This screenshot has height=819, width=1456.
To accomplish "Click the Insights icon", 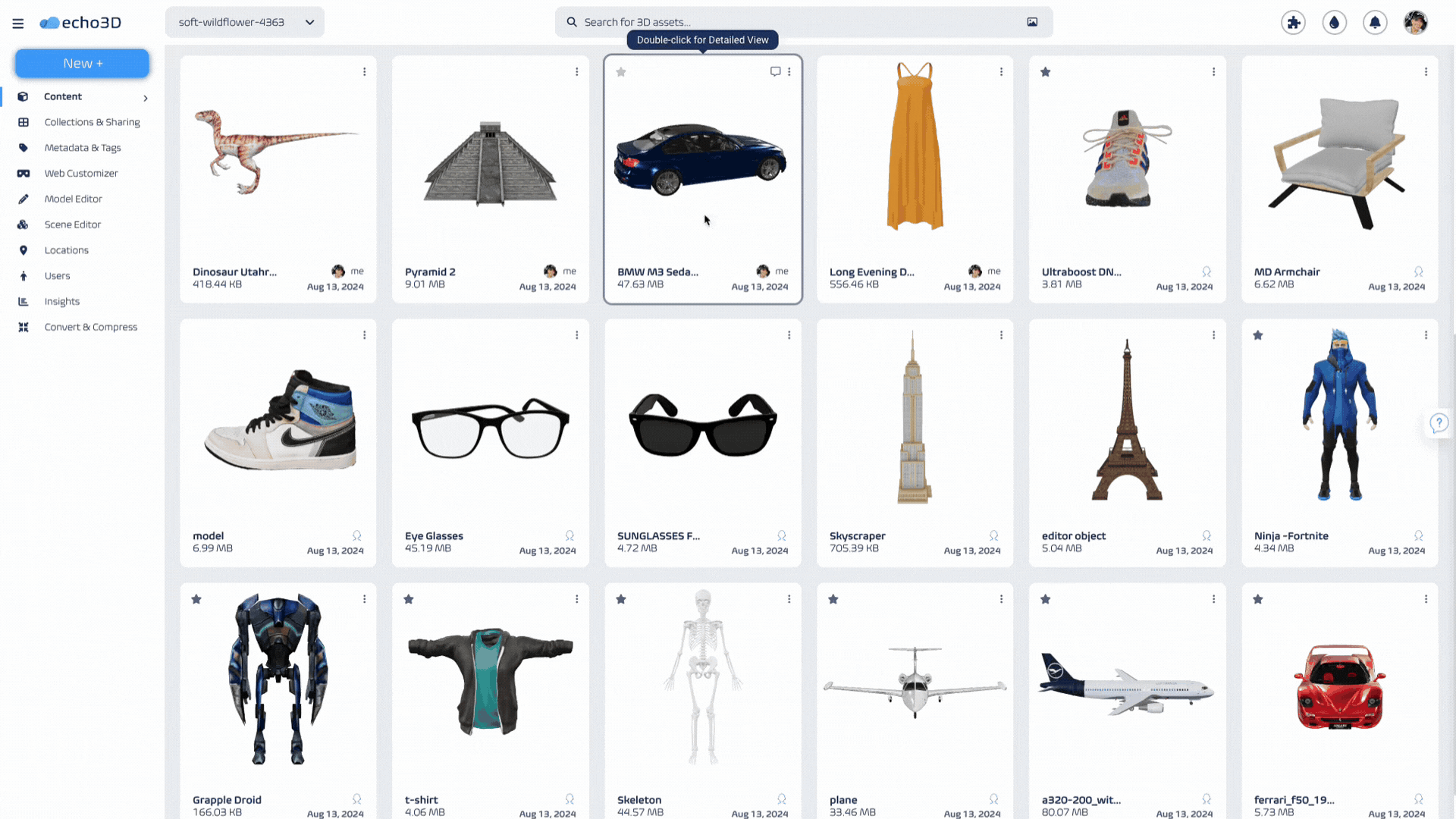I will coord(24,300).
